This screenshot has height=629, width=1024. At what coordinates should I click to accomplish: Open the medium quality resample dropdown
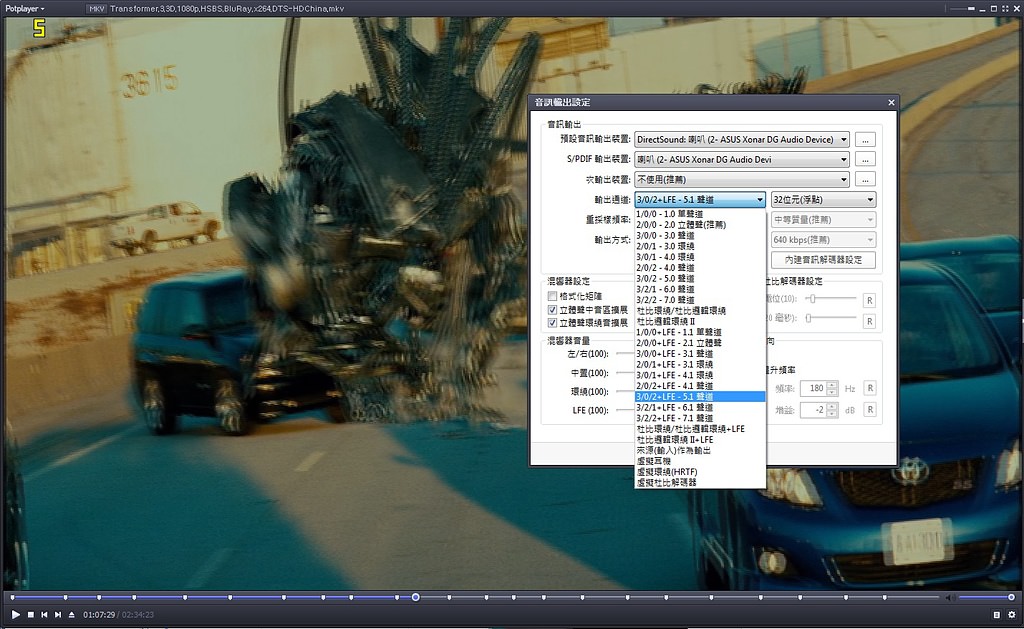(823, 220)
